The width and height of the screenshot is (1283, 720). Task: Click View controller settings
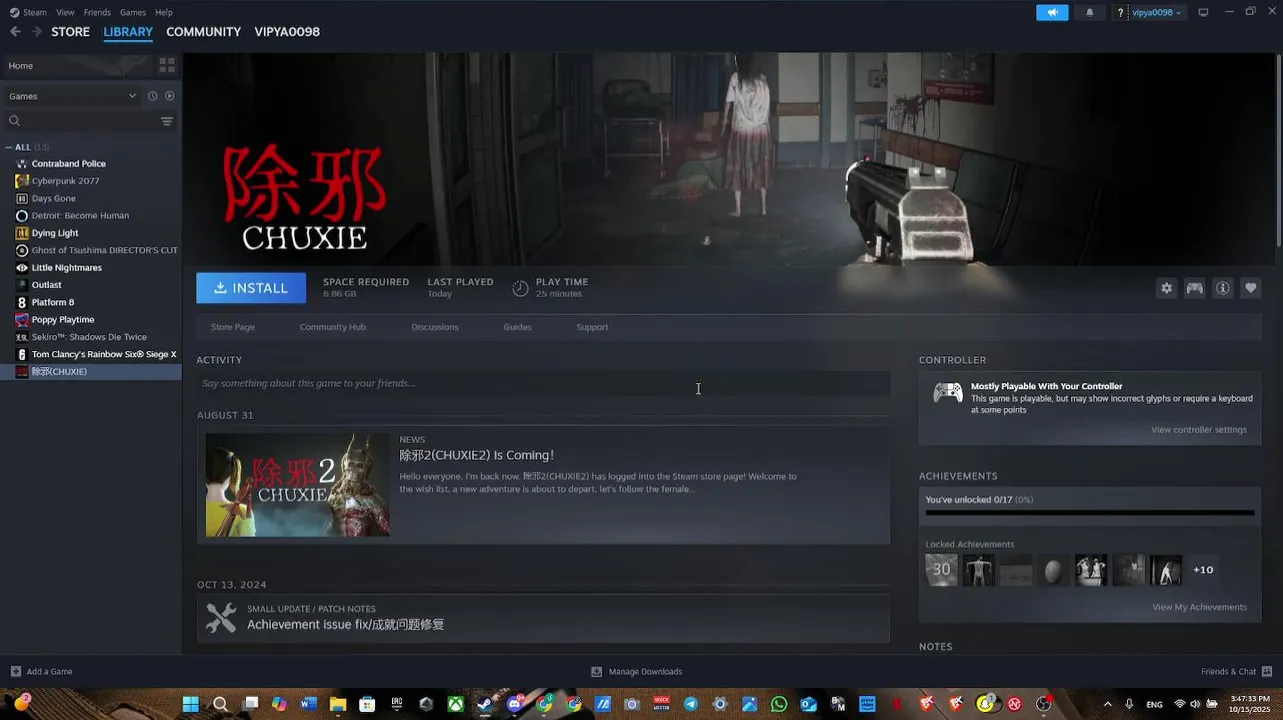click(x=1198, y=430)
